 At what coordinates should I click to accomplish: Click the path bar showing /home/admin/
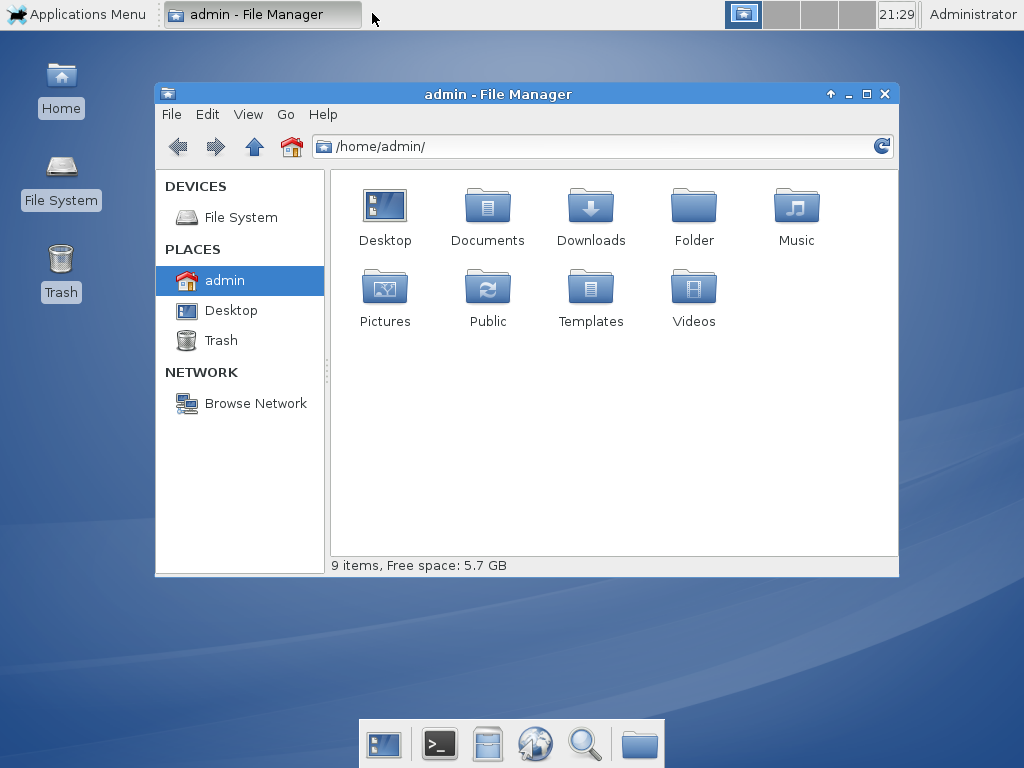point(600,146)
